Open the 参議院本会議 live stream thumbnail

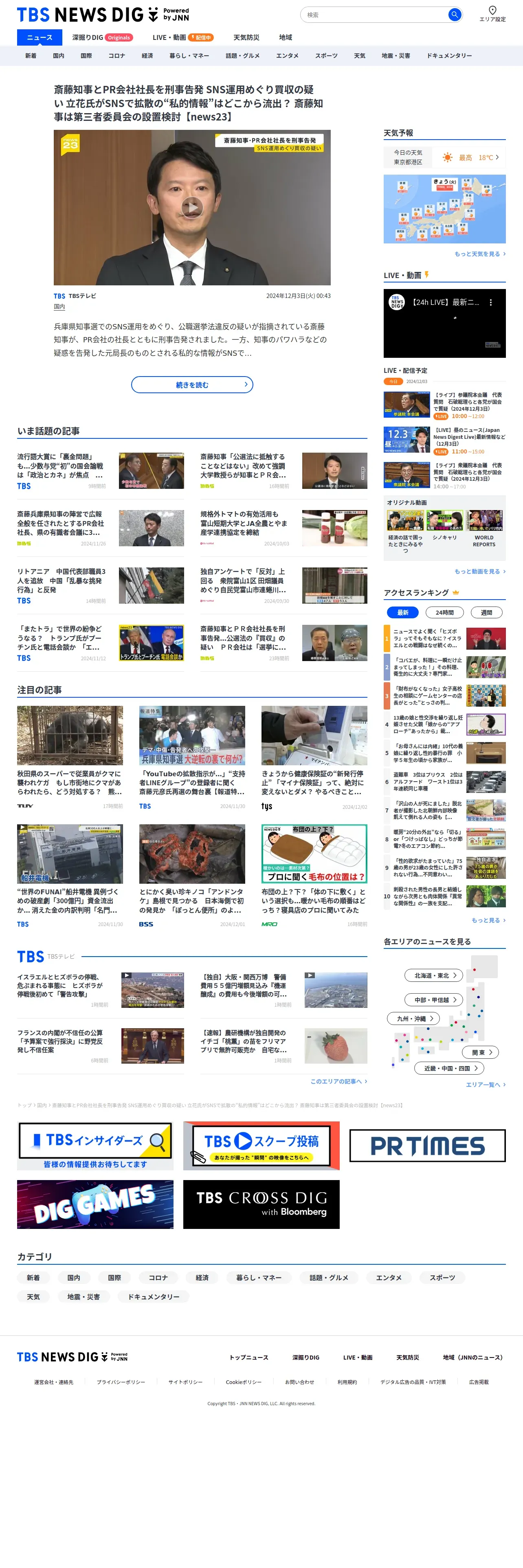pos(407,405)
